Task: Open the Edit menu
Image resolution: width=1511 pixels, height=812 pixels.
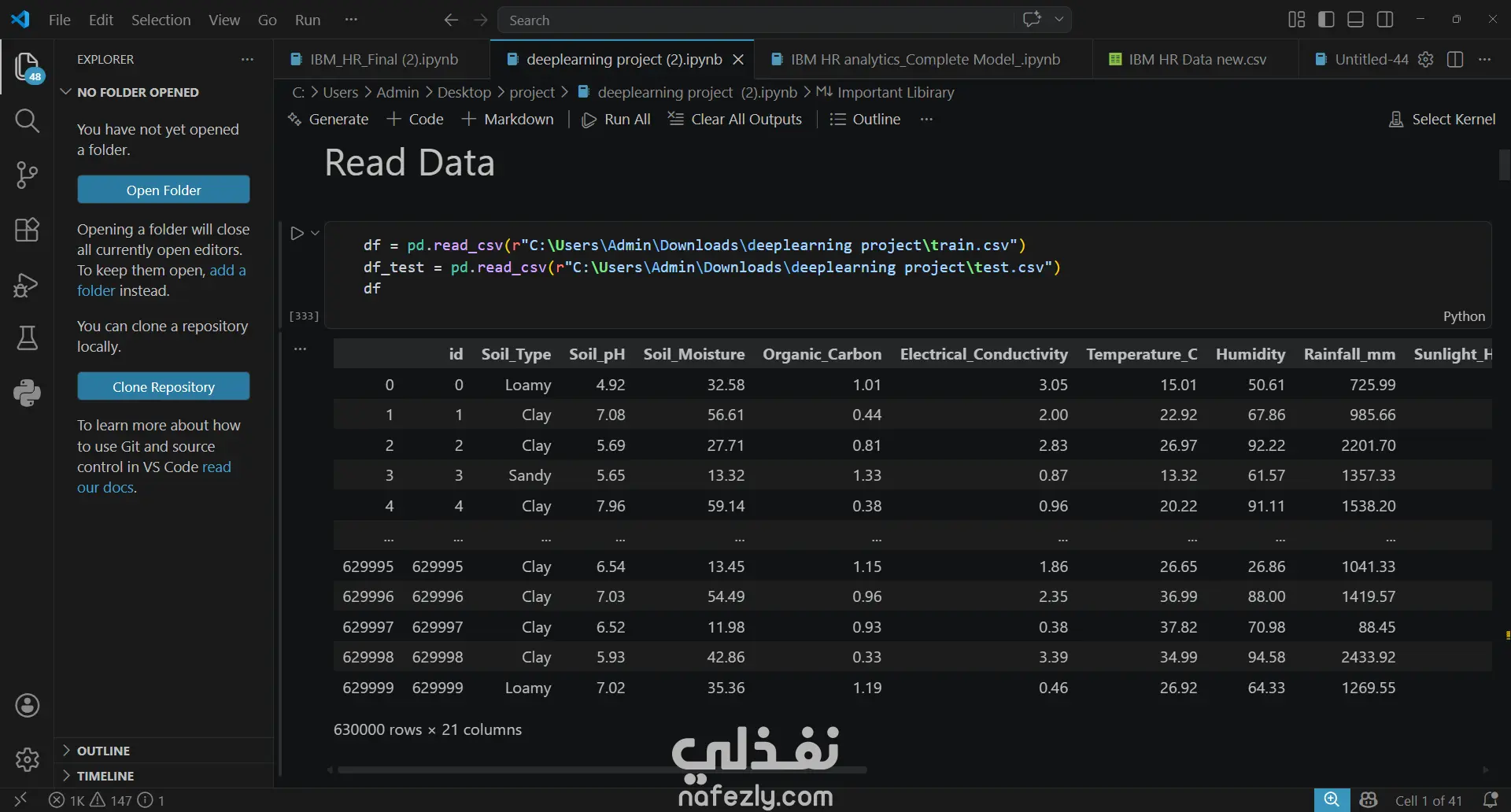Action: (x=101, y=20)
